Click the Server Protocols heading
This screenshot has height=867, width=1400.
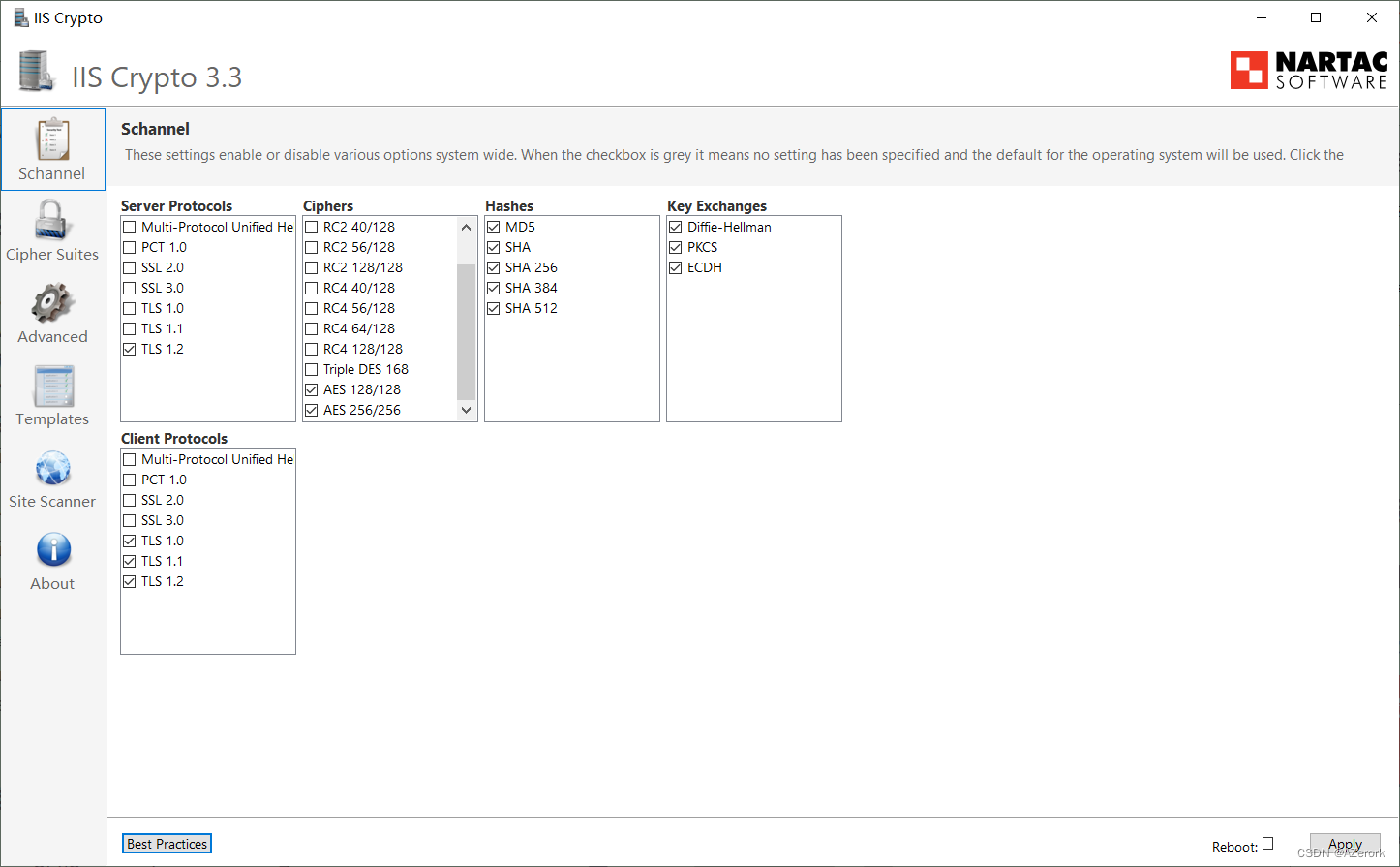tap(176, 205)
